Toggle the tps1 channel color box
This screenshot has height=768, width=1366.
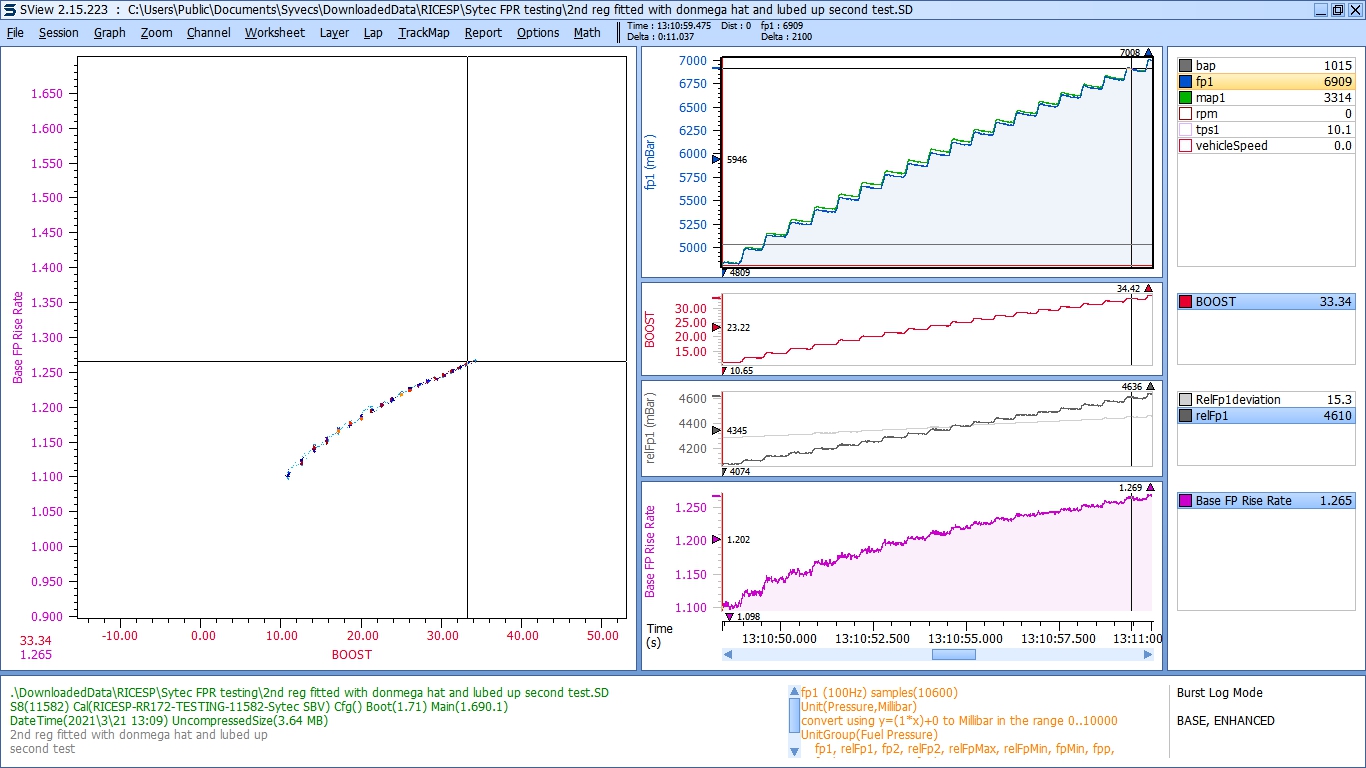1186,130
